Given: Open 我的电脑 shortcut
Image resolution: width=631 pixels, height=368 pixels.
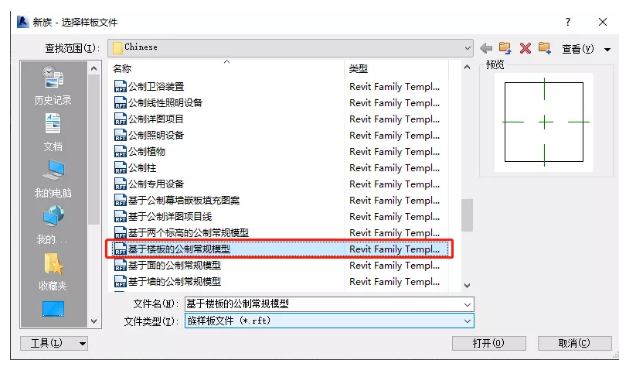Looking at the screenshot, I should coord(53,179).
